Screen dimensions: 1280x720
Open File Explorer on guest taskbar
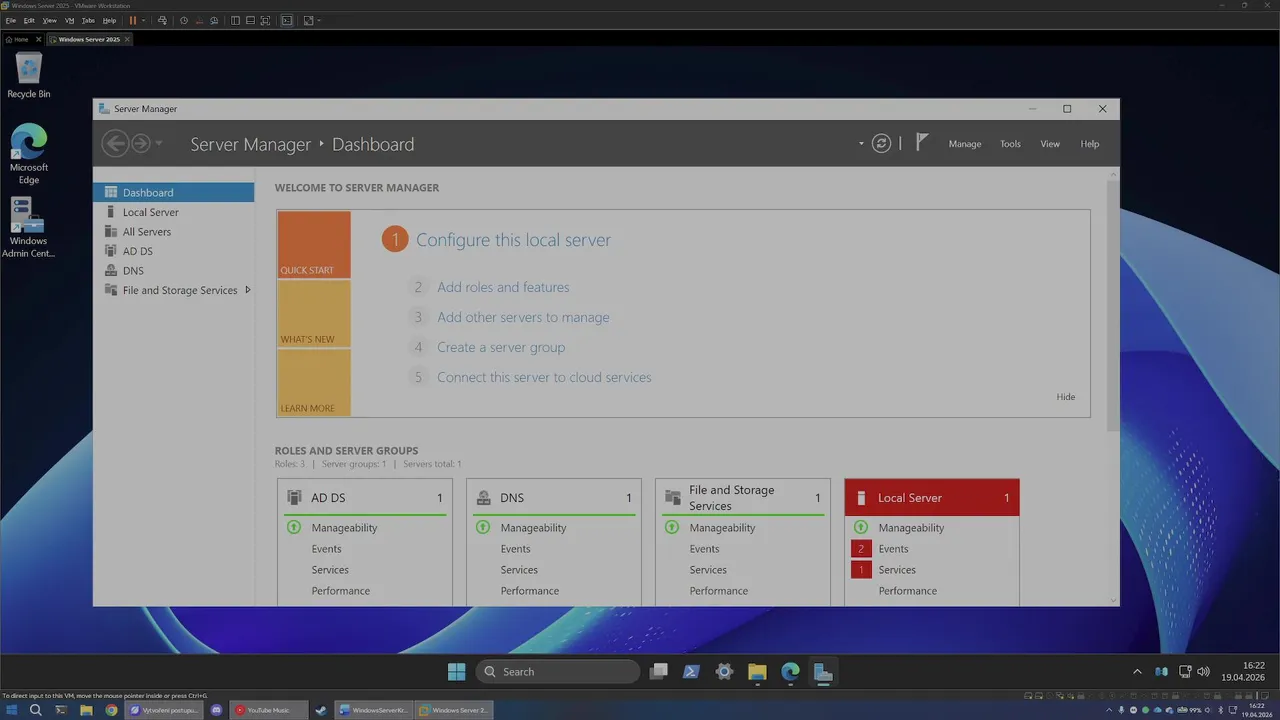[757, 672]
